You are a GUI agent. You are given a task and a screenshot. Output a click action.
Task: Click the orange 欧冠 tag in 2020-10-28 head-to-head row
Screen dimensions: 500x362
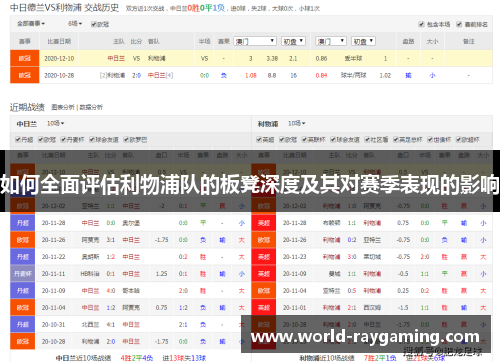(25, 75)
